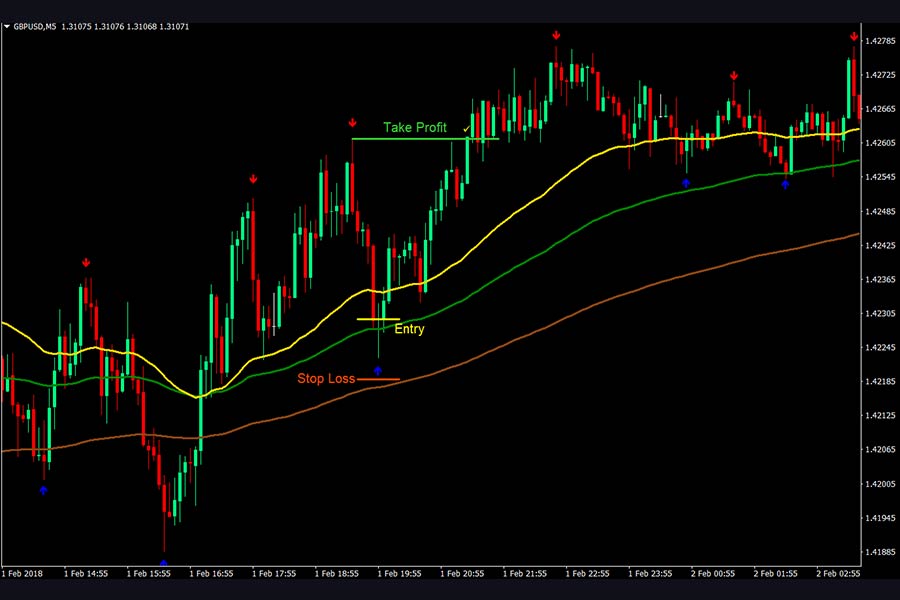
Task: Click the 1.42245 price axis label
Action: click(880, 347)
